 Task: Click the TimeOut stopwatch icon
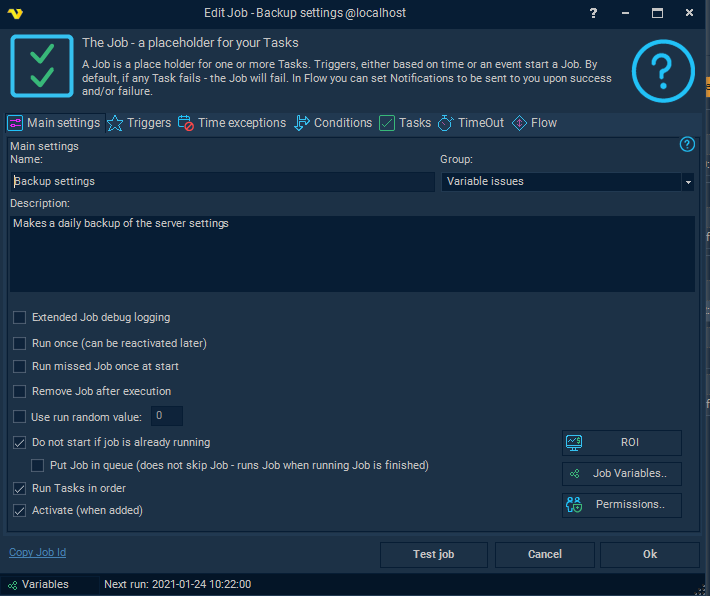(x=446, y=123)
